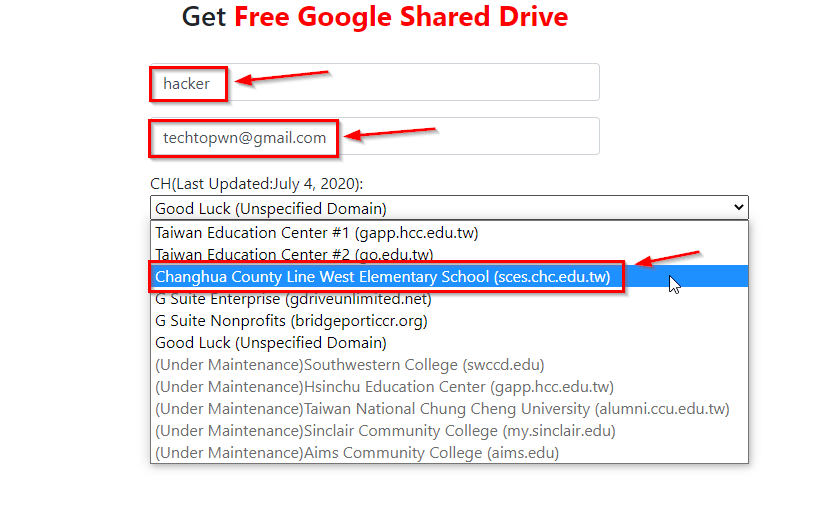Screen dimensions: 828x511
Task: Click Aims Community College (aims.edu) option
Action: pyautogui.click(x=357, y=453)
